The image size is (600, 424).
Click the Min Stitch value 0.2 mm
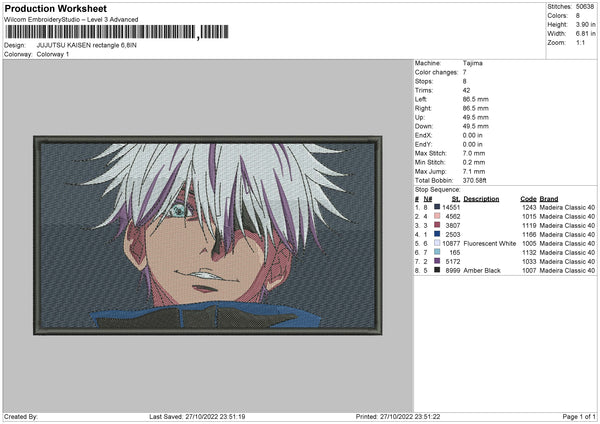click(x=474, y=162)
